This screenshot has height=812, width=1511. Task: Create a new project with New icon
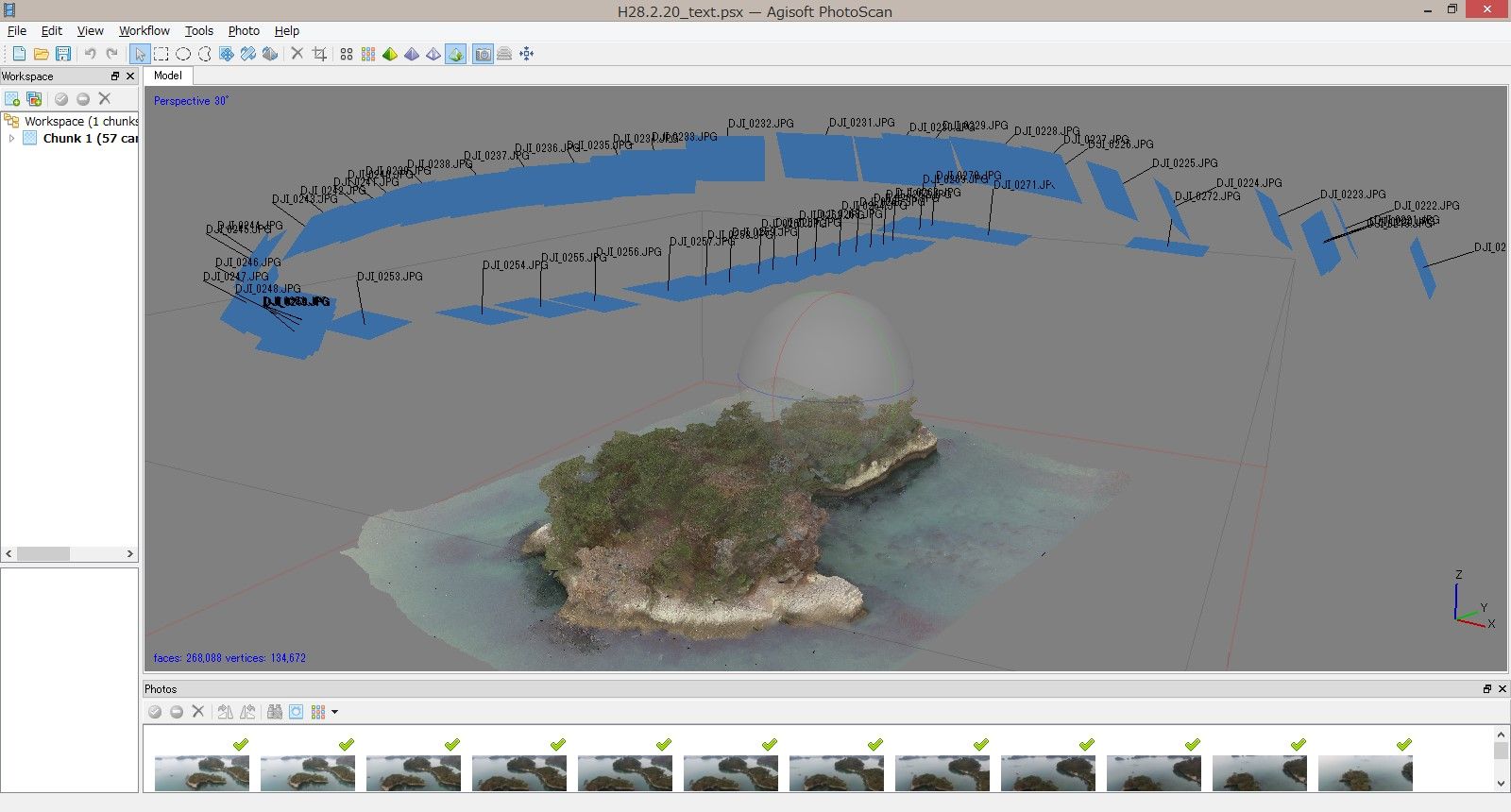(x=19, y=54)
